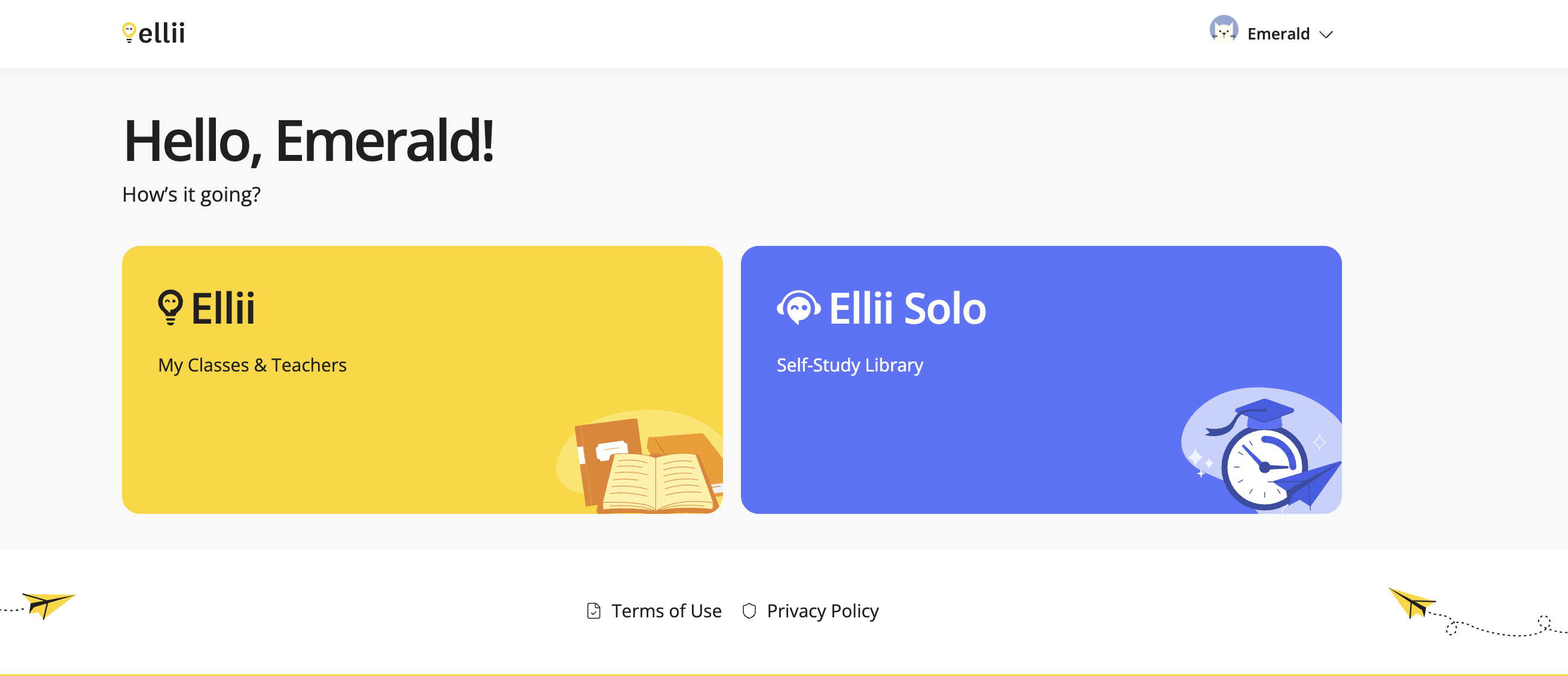
Task: Click the left paper airplane graphic
Action: (x=47, y=605)
